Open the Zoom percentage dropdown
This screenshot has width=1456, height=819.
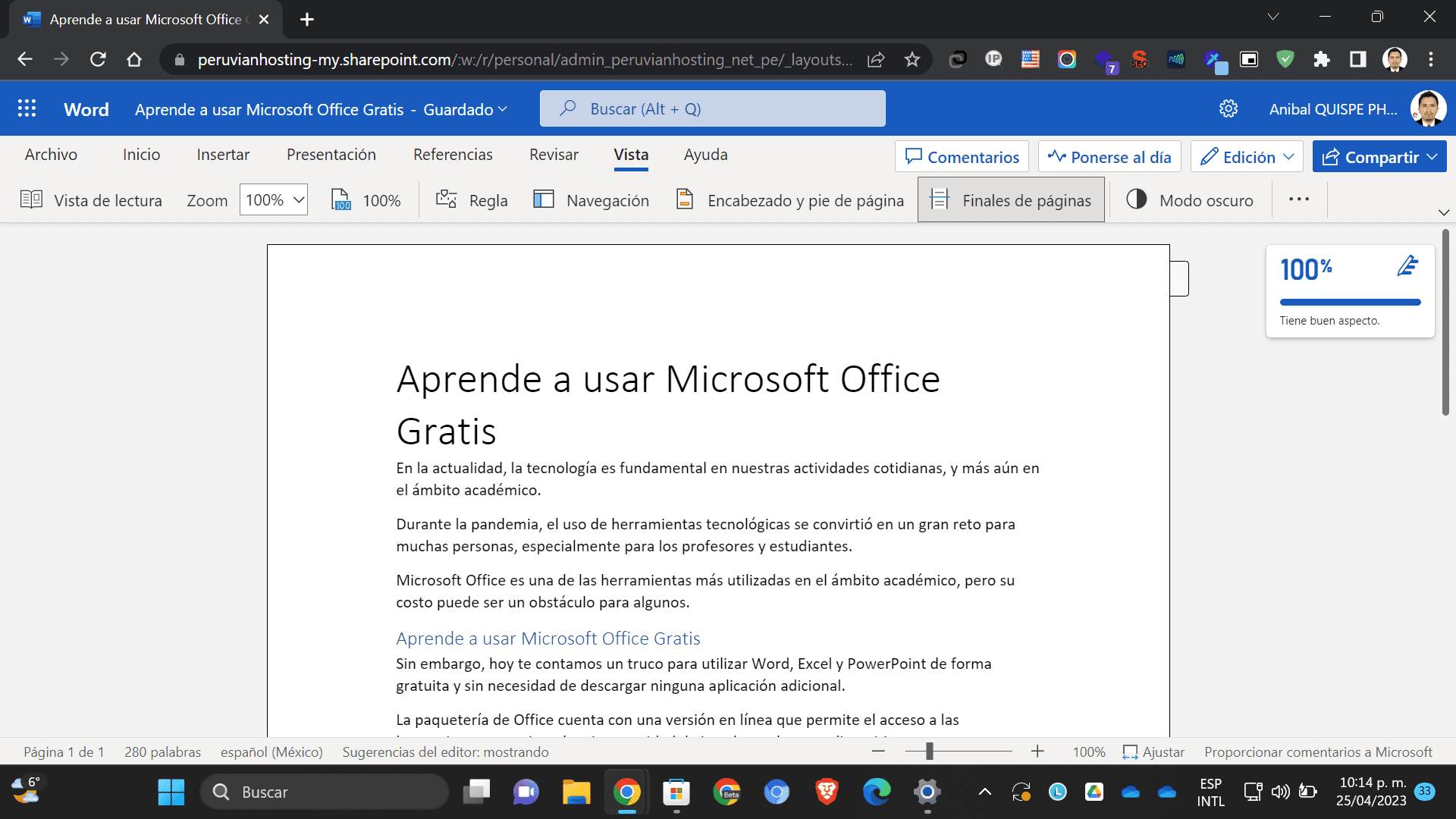[x=272, y=199]
